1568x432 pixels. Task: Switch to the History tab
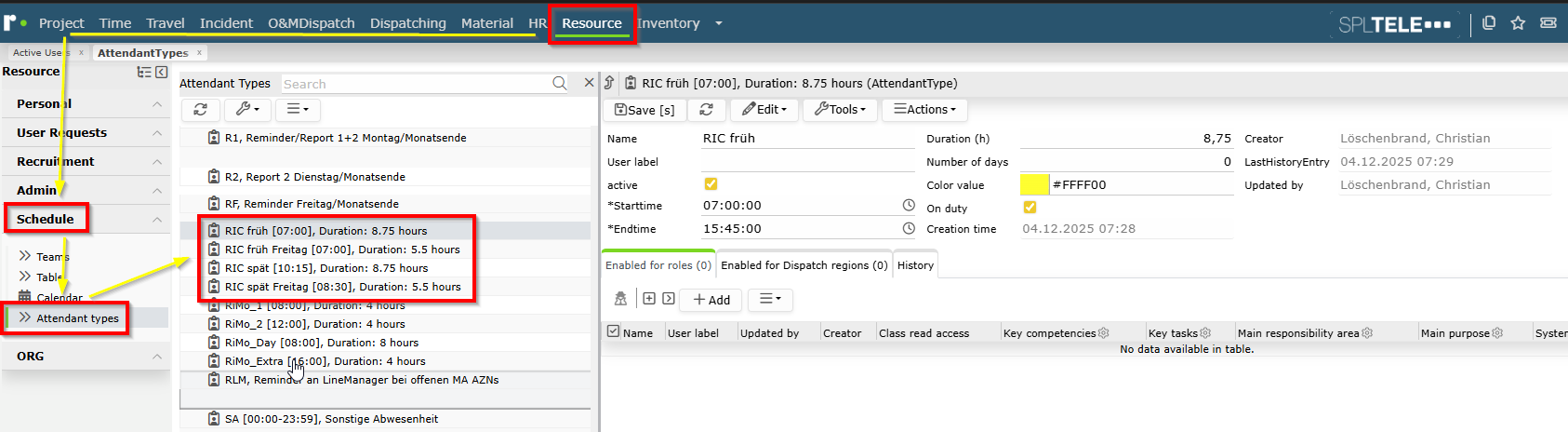click(x=915, y=265)
